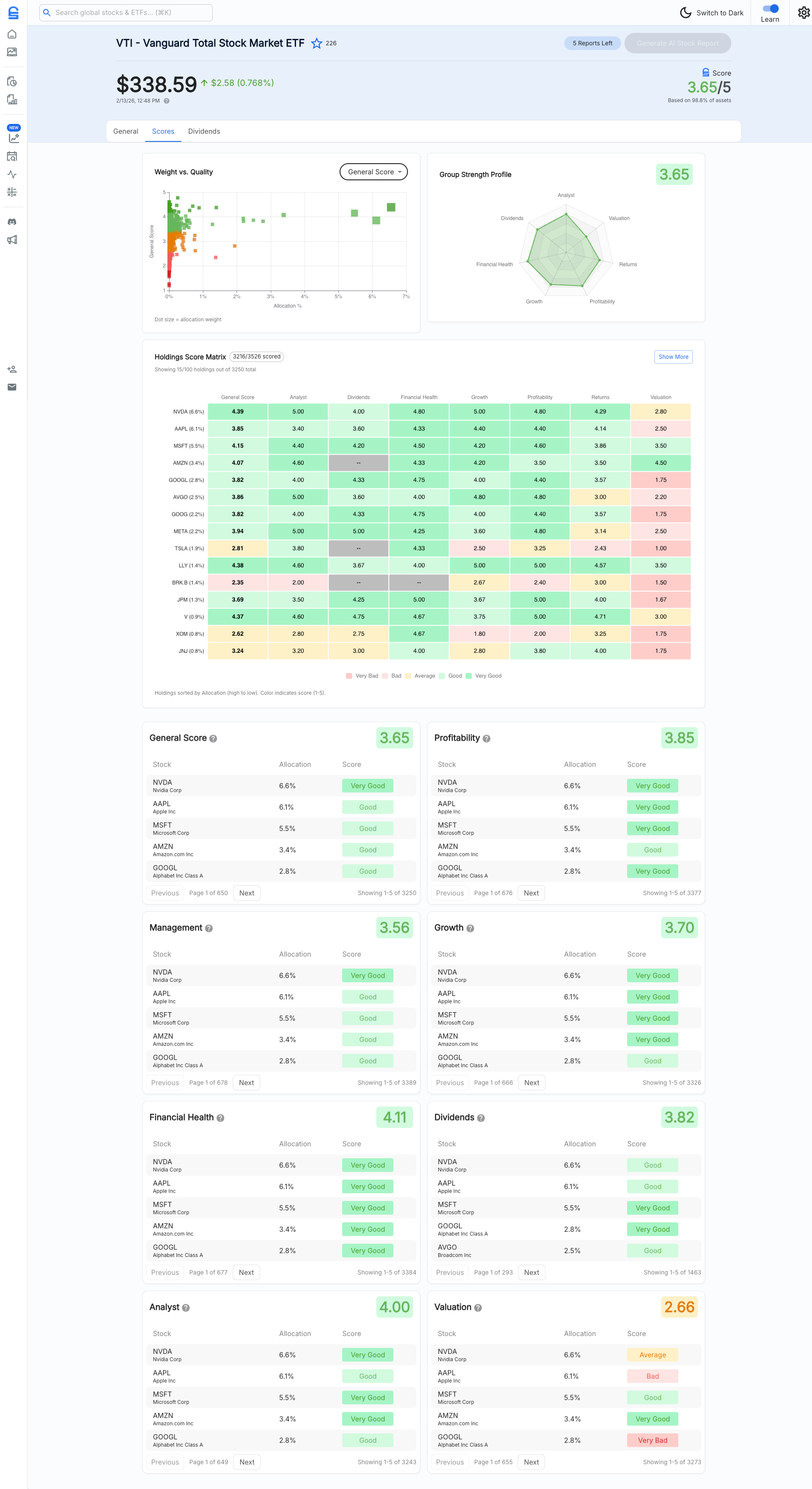This screenshot has height=1489, width=812.
Task: Click Next in the Profitability table
Action: pyautogui.click(x=531, y=893)
